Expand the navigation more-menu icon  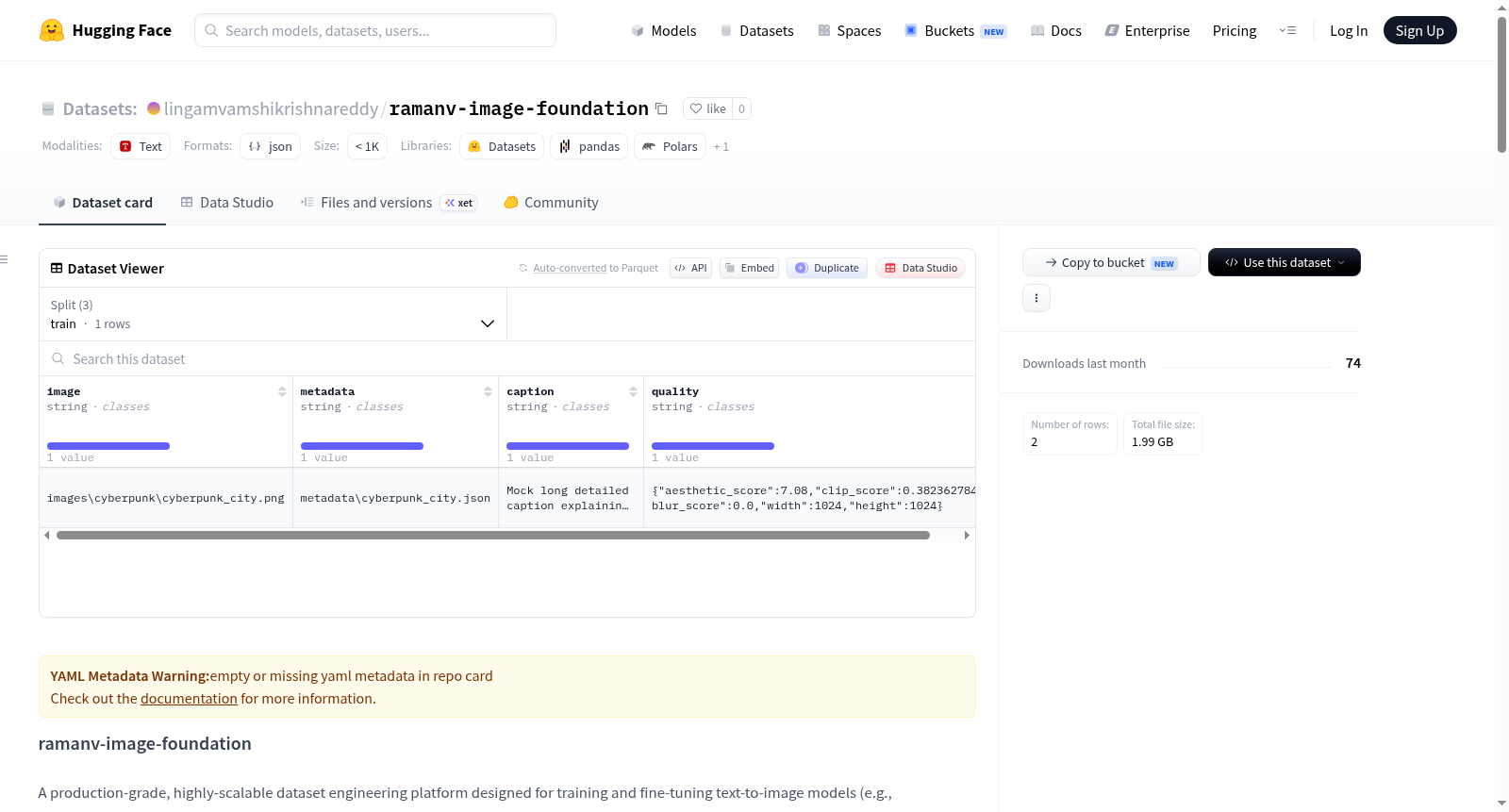pyautogui.click(x=1287, y=31)
